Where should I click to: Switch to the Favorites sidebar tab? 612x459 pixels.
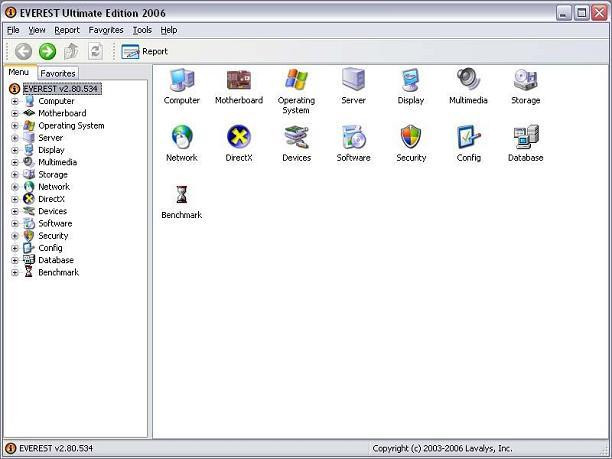(58, 73)
